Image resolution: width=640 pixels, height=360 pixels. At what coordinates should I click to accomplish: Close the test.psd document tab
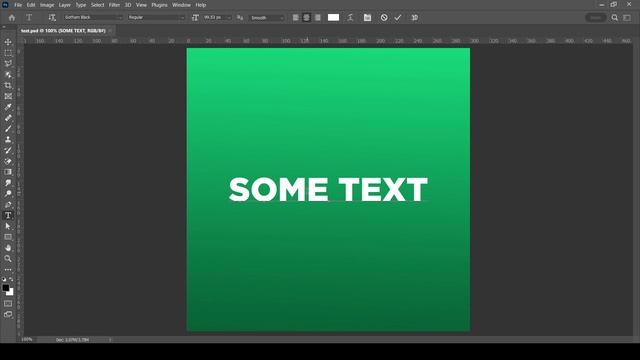(110, 31)
